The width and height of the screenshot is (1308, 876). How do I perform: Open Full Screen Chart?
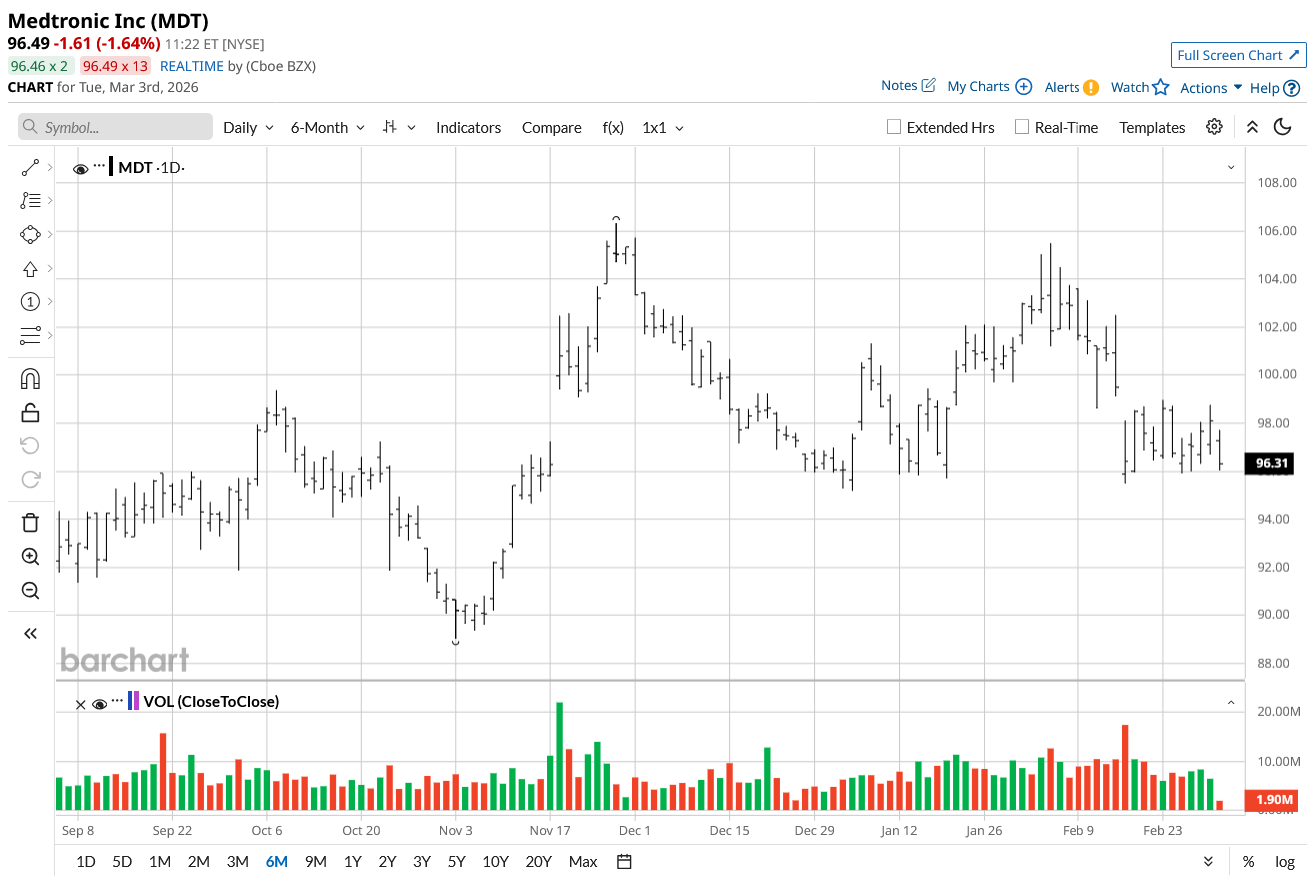click(1238, 55)
